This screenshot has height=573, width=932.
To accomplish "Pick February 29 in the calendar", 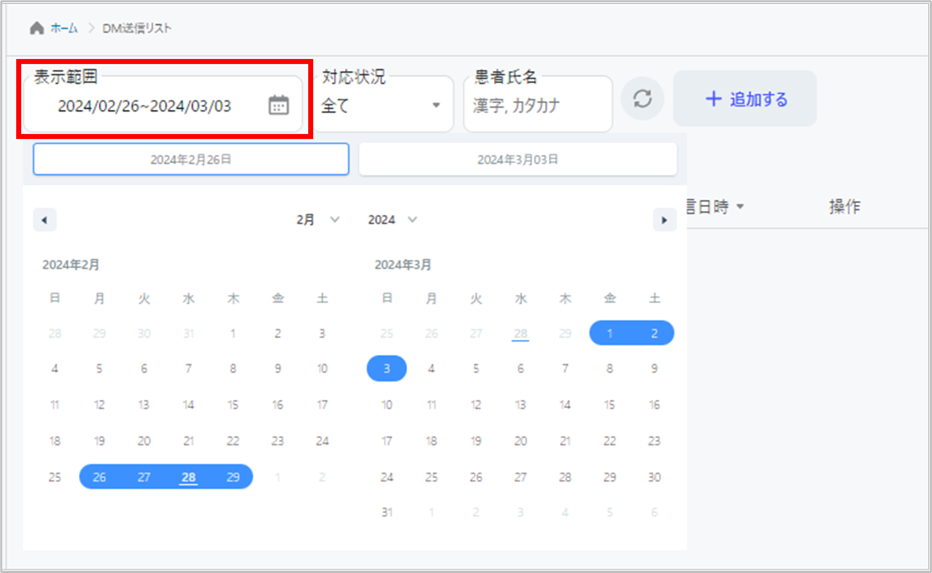I will pos(233,477).
